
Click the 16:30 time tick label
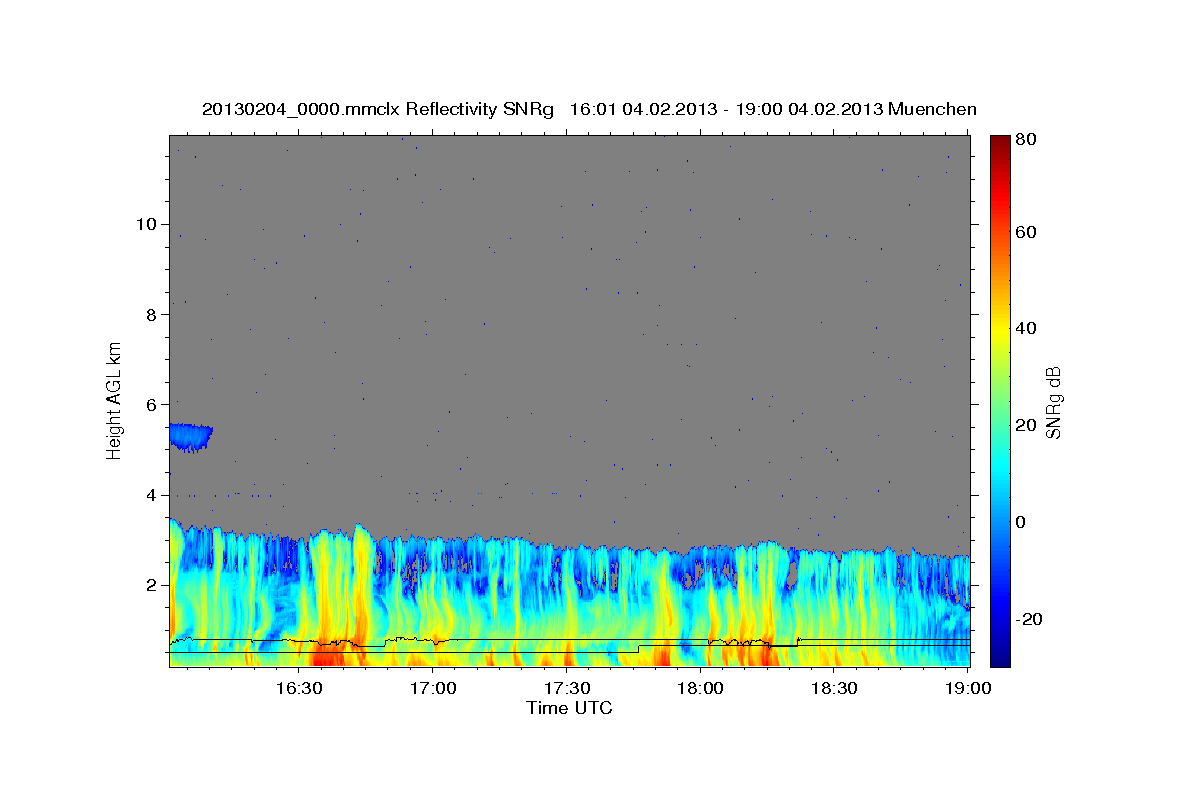click(x=299, y=689)
